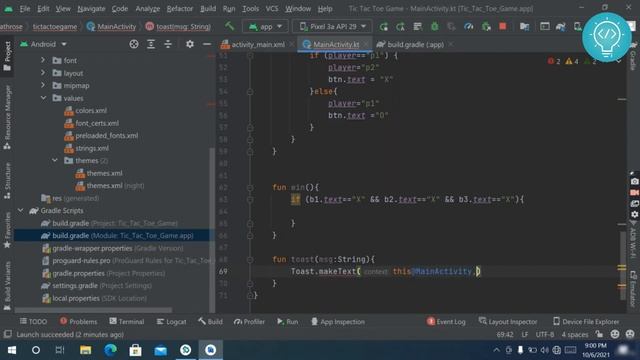Open Resource Manager tool window
Image resolution: width=640 pixels, height=360 pixels.
click(x=7, y=117)
